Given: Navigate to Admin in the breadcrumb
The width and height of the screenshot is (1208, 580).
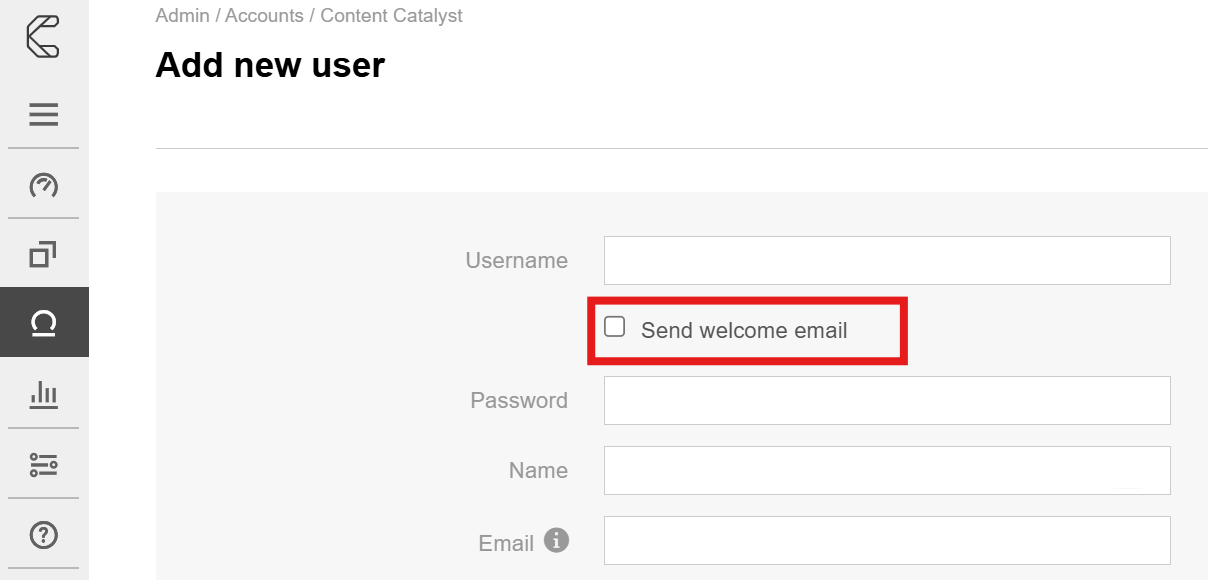Looking at the screenshot, I should [x=182, y=15].
